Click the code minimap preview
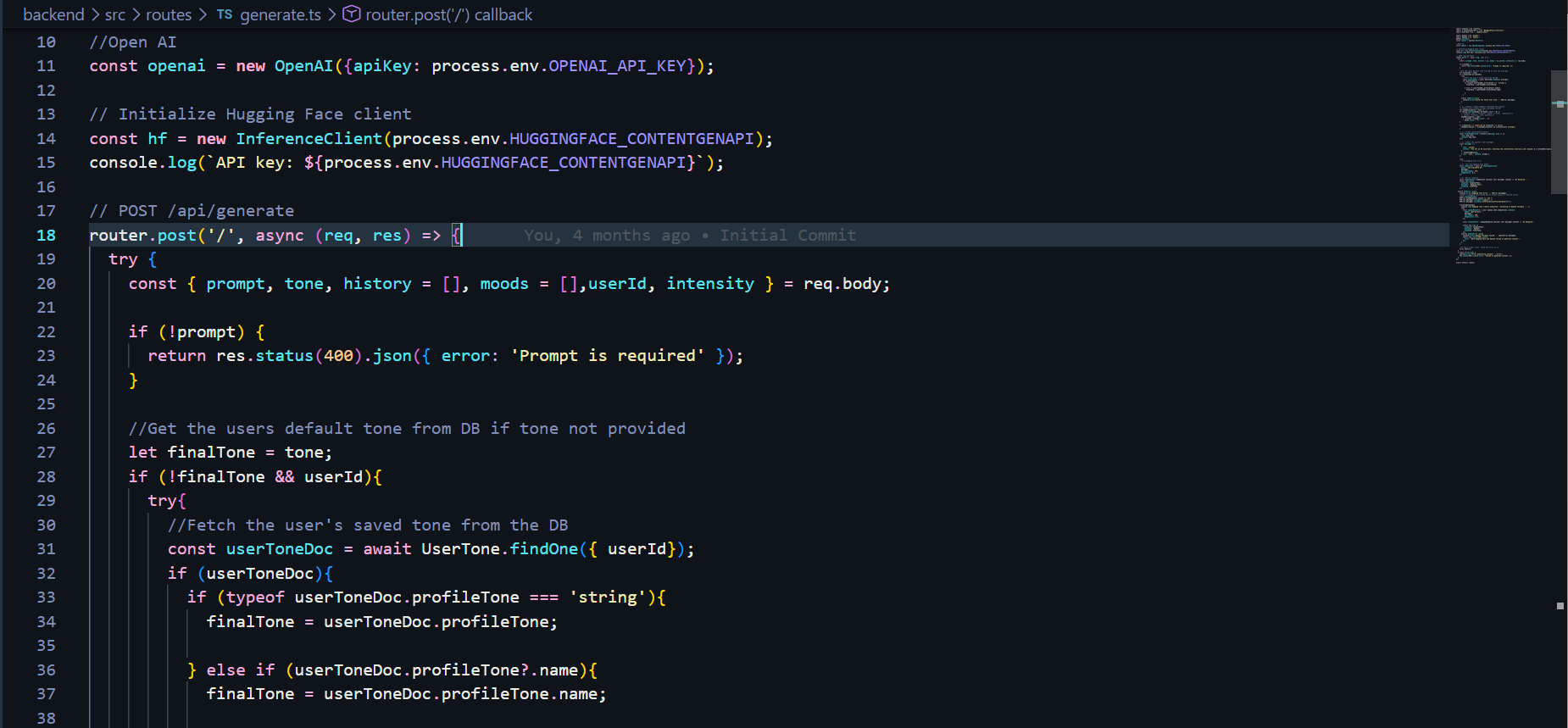 1500,144
